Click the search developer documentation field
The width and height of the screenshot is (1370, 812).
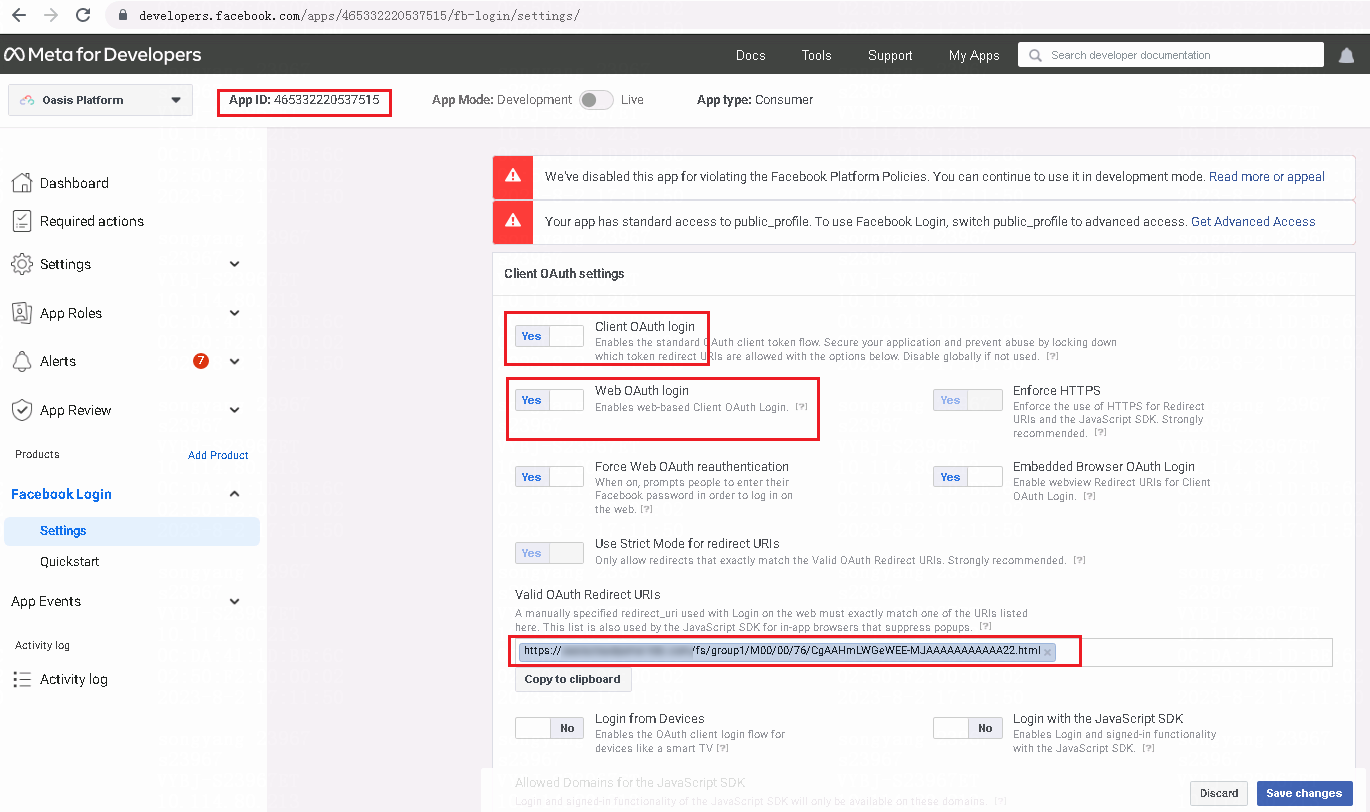(x=1172, y=55)
